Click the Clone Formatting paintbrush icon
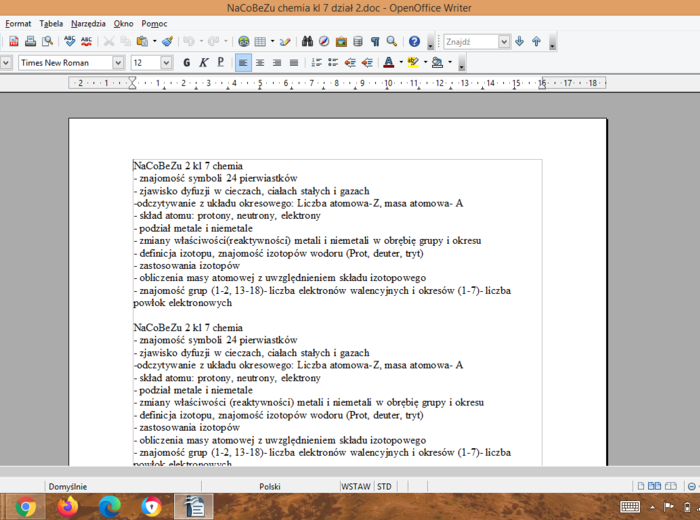Image resolution: width=700 pixels, height=520 pixels. tap(167, 42)
